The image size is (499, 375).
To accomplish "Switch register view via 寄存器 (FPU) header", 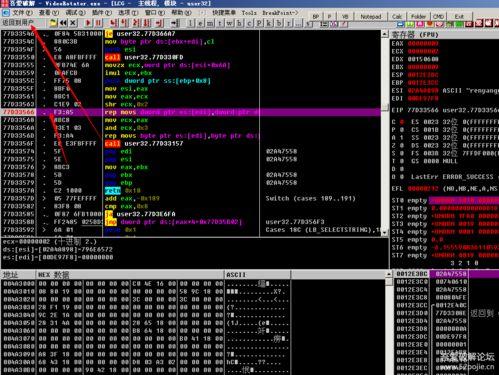I will coord(415,35).
